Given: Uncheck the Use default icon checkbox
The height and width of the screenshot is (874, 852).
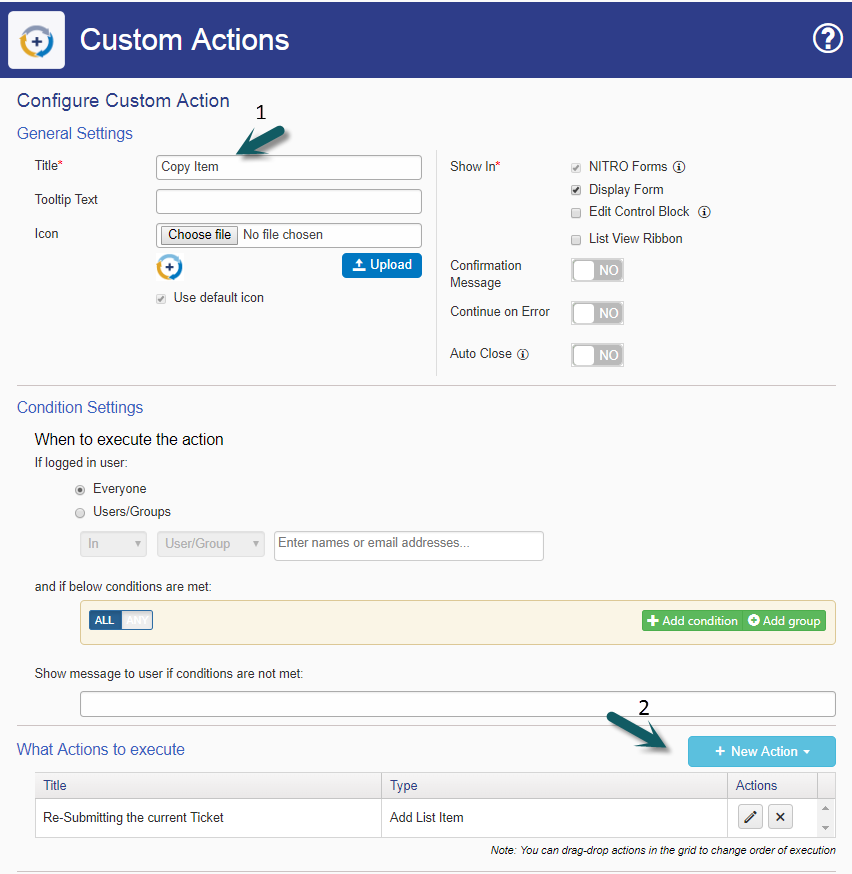Looking at the screenshot, I should 161,298.
